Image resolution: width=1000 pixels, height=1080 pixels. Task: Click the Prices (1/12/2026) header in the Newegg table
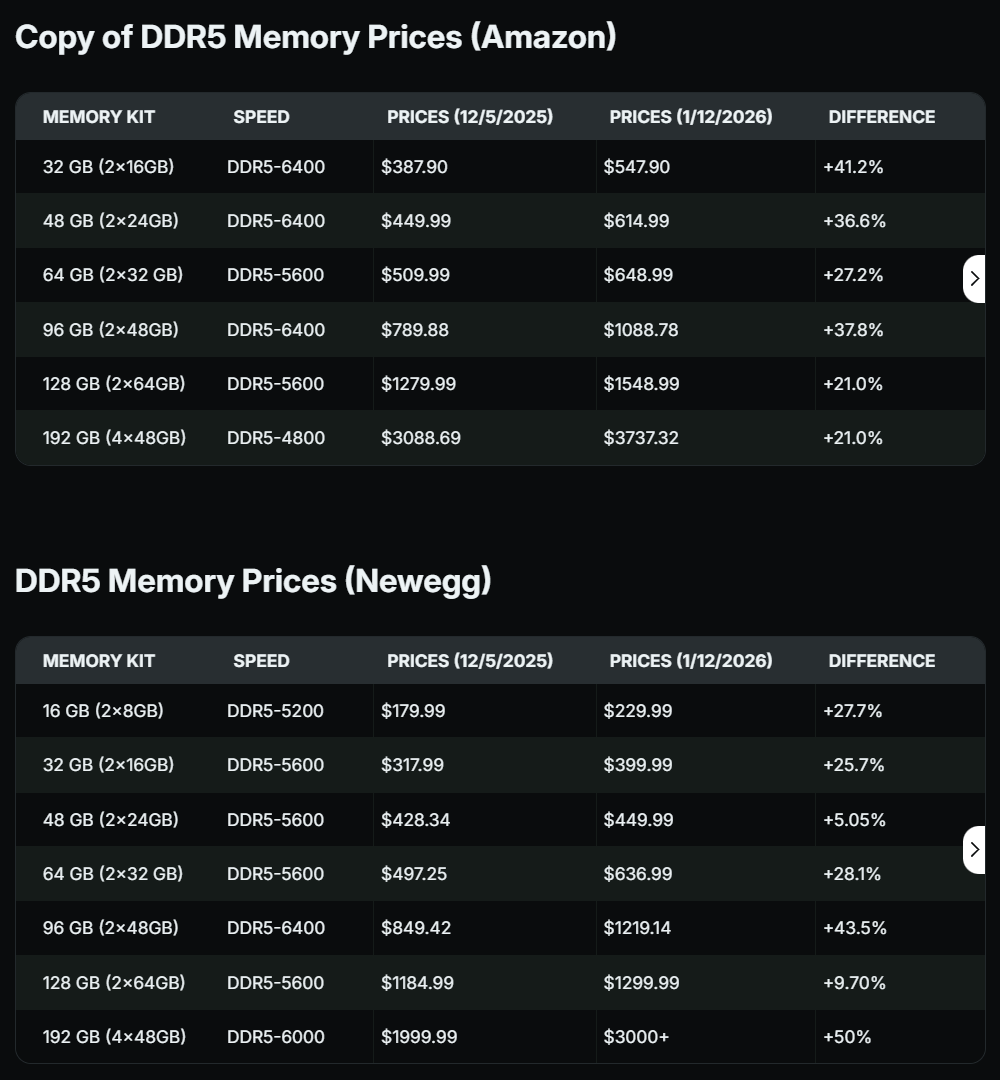[x=691, y=661]
